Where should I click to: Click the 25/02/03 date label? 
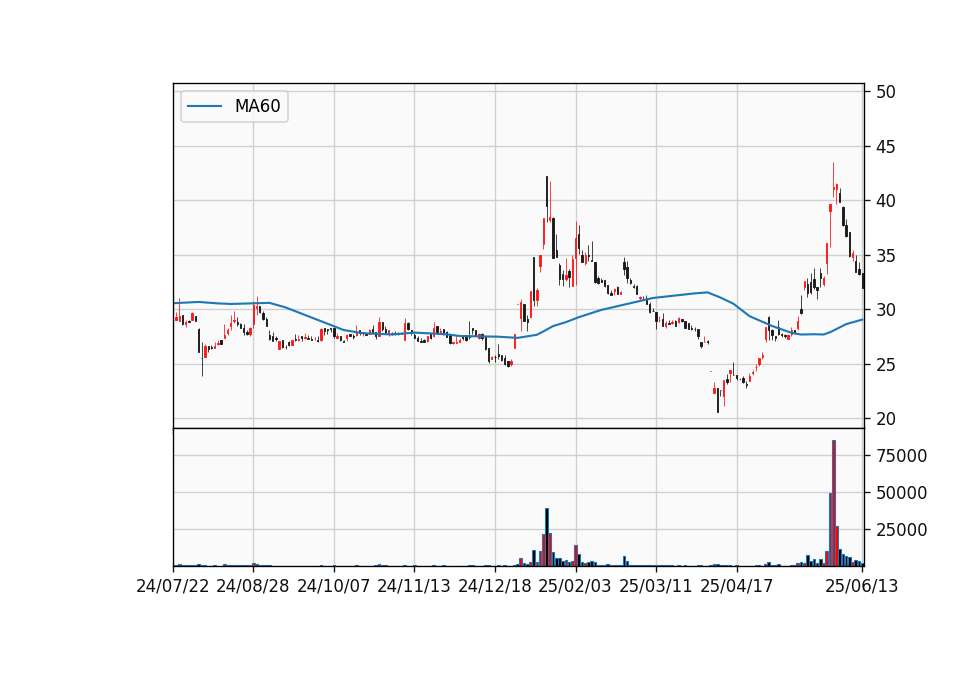[575, 586]
